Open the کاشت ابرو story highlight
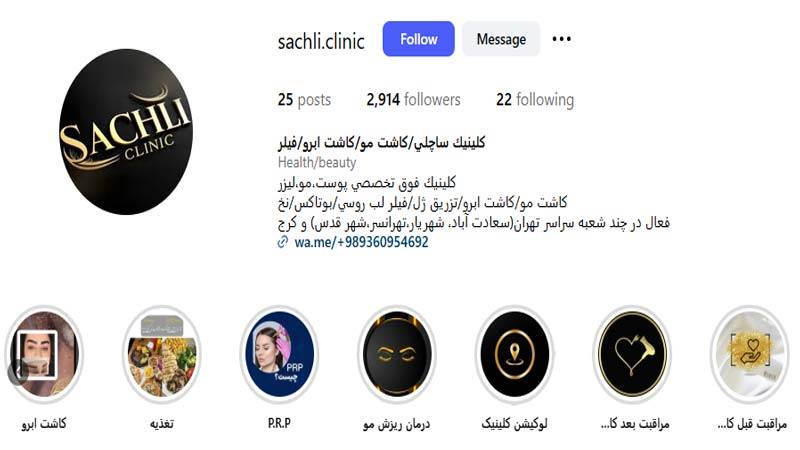 coord(44,354)
